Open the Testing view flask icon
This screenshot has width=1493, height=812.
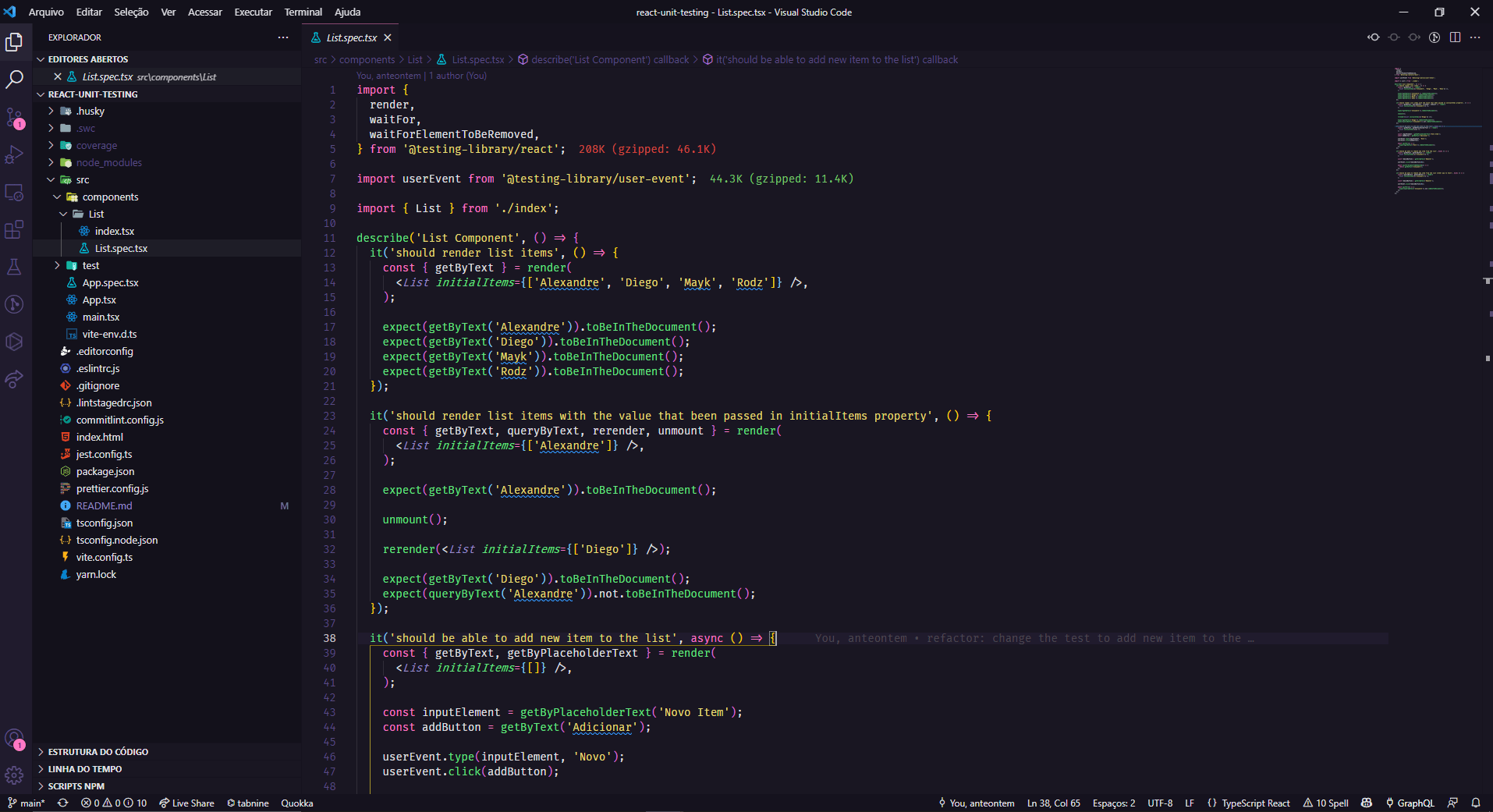tap(15, 267)
